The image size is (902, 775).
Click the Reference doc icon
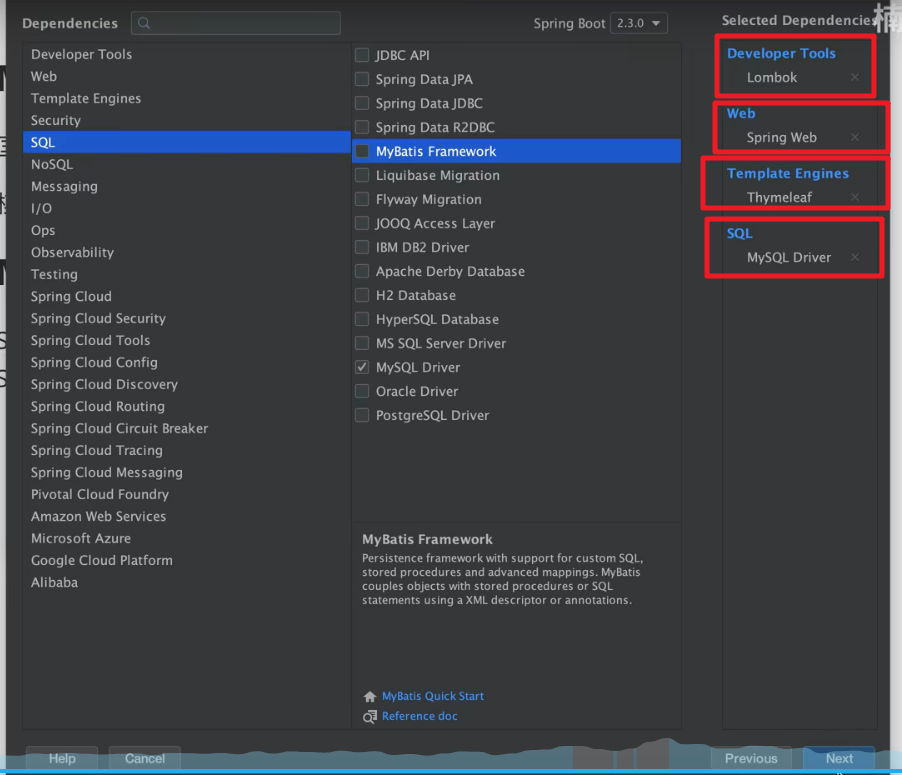click(x=370, y=716)
